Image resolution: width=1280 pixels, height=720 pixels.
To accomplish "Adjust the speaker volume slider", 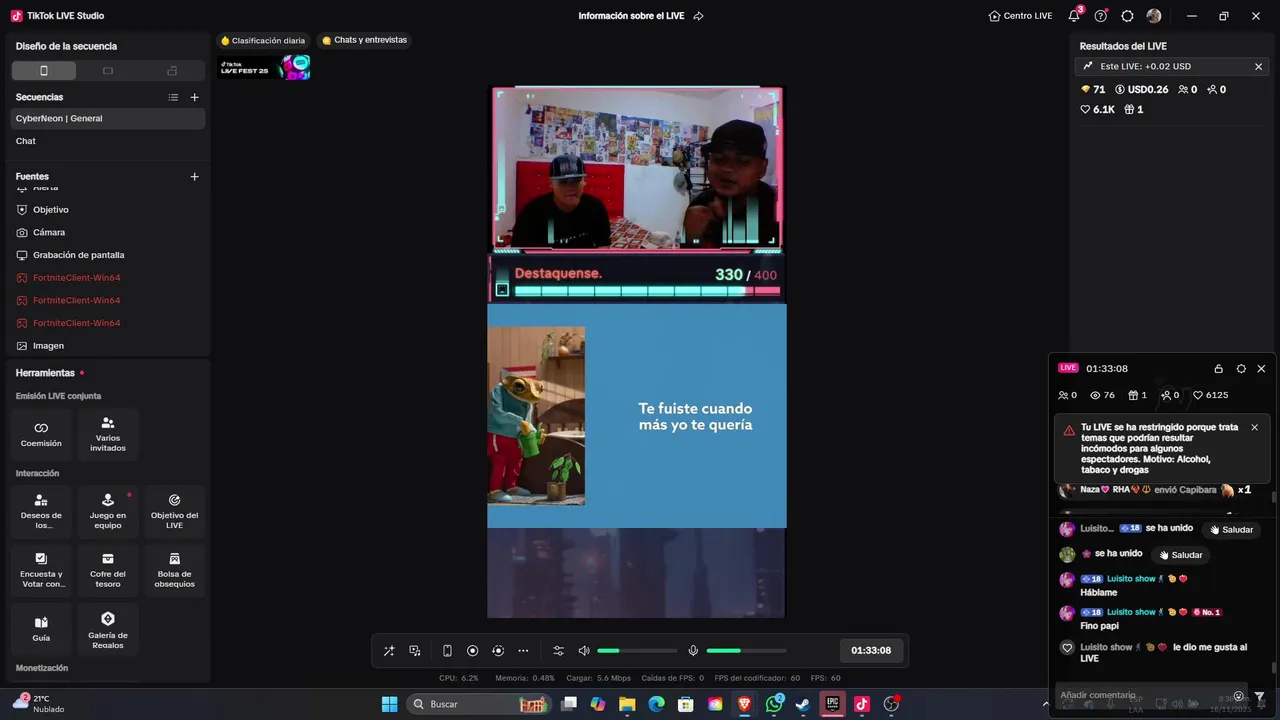I will 636,651.
